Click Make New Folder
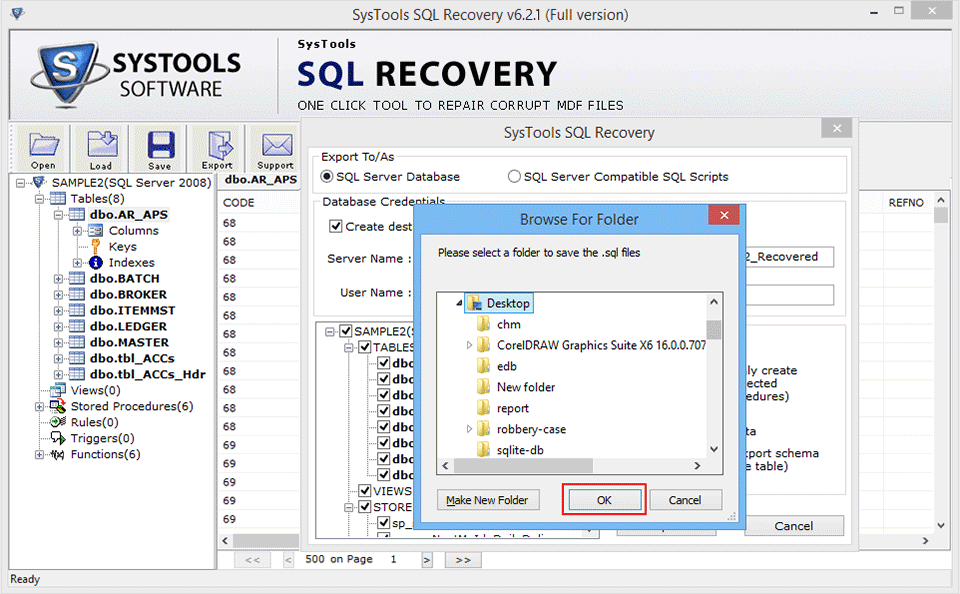The image size is (960, 594). tap(488, 499)
